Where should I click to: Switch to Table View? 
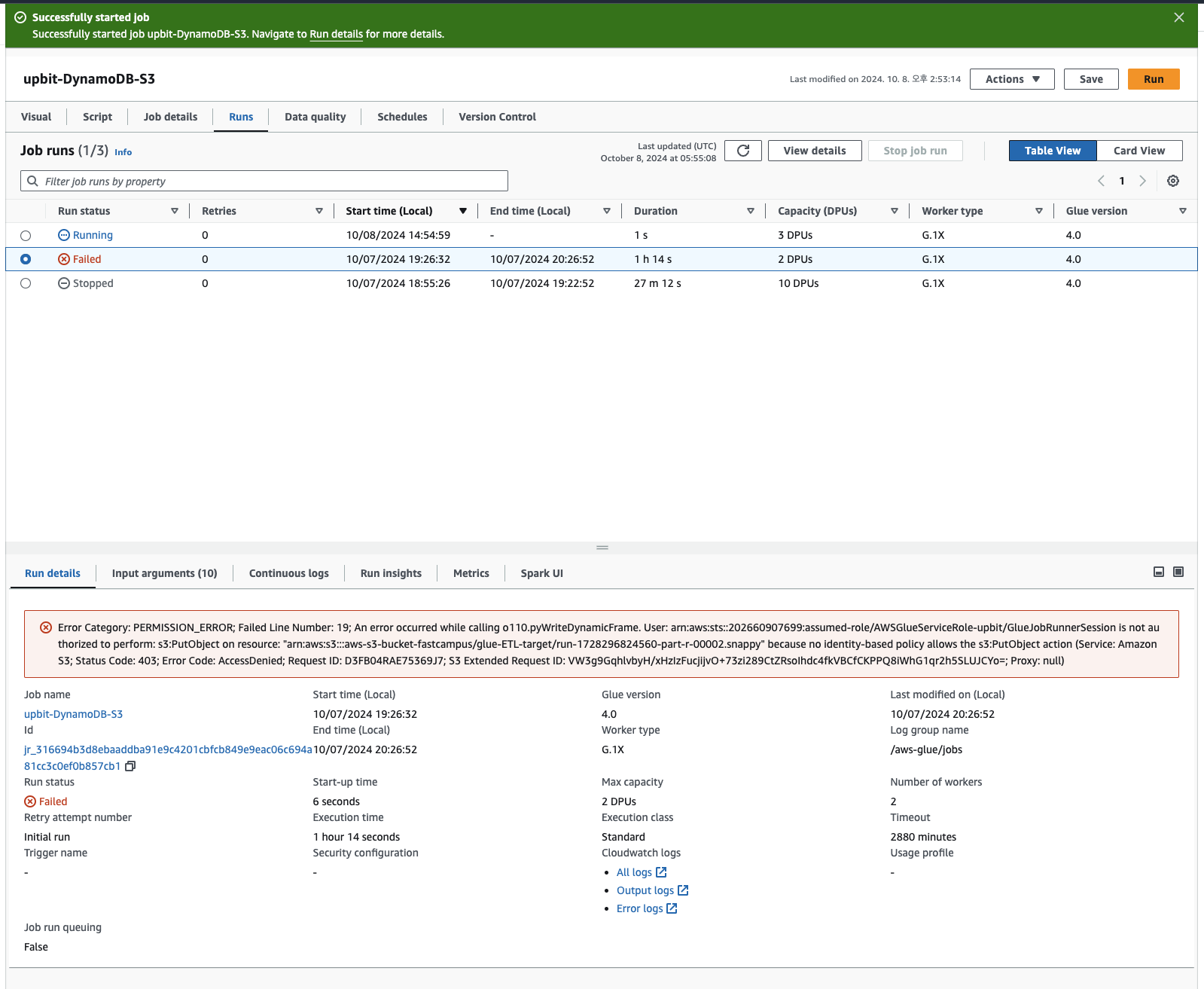(1053, 151)
